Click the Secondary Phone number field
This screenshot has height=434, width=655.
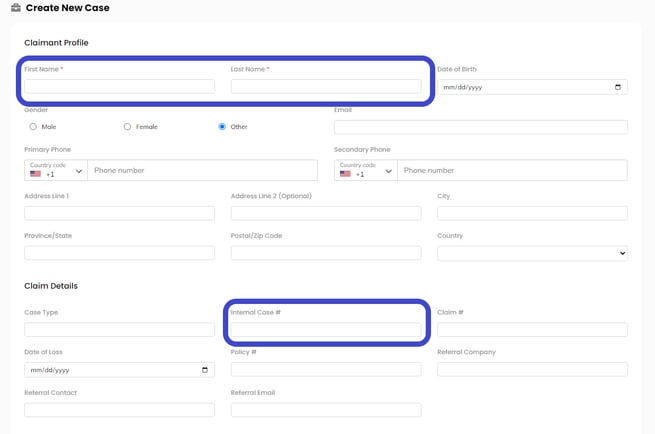tap(512, 170)
